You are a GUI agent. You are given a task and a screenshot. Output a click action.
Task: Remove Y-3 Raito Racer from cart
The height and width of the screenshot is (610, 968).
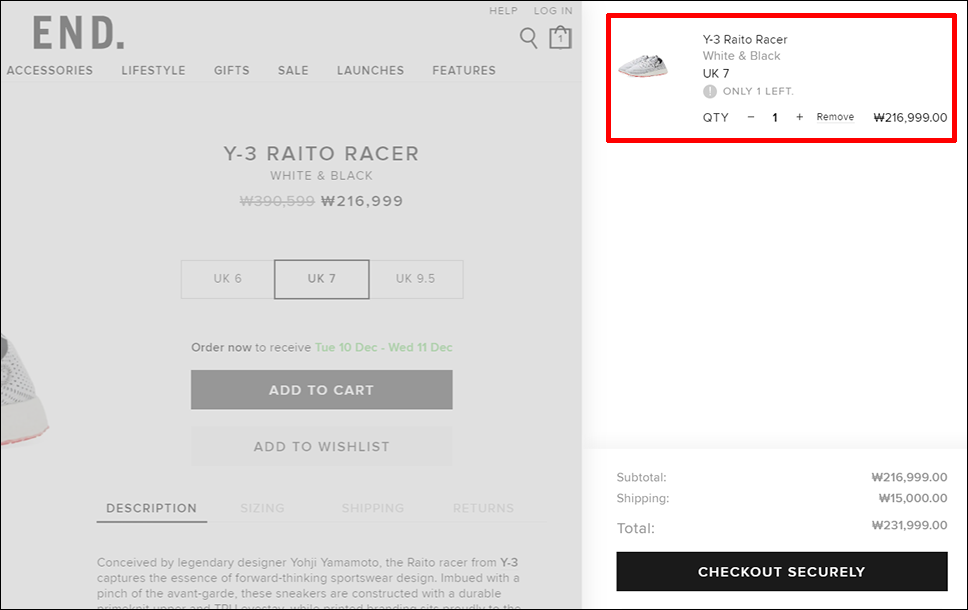coord(835,117)
